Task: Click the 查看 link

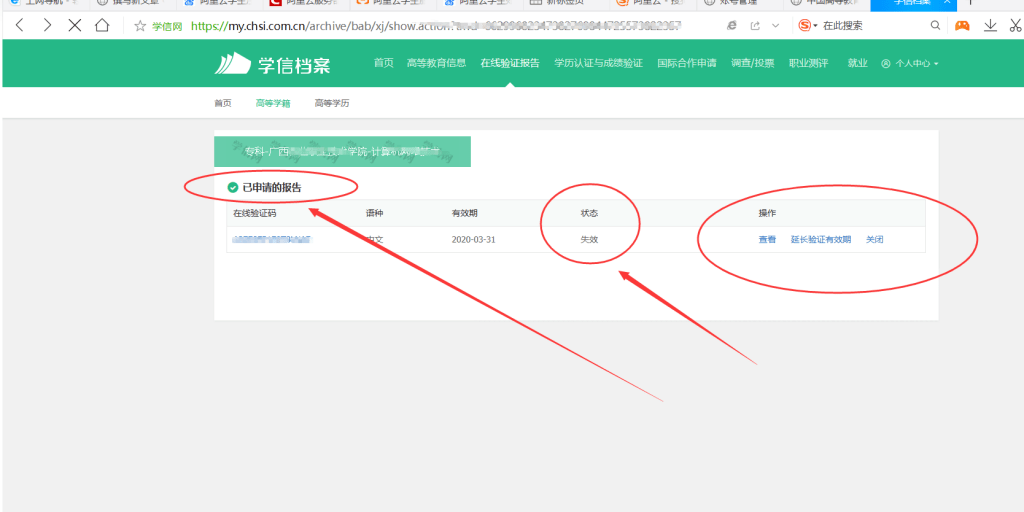Action: click(x=767, y=240)
